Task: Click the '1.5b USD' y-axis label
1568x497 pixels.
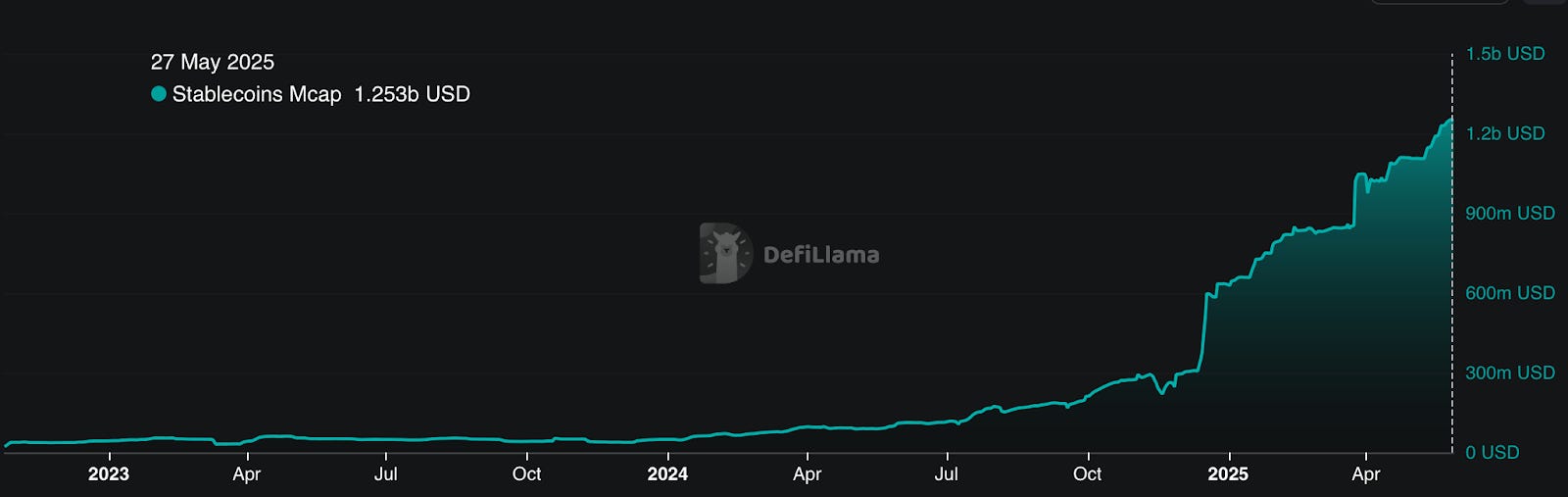Action: click(1505, 54)
